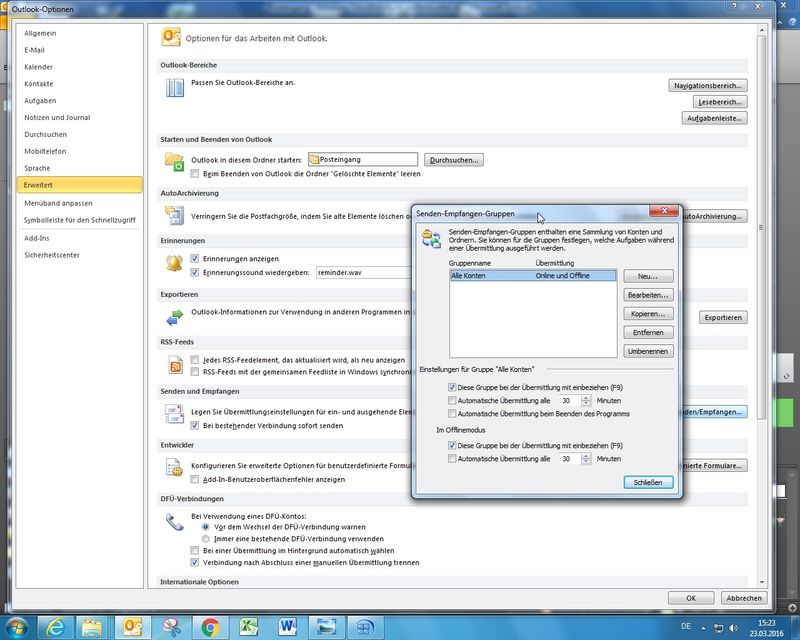
Task: Enable automatic transmission when exiting program
Action: pos(453,413)
